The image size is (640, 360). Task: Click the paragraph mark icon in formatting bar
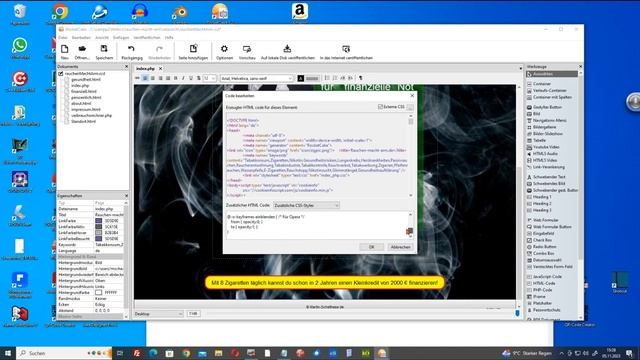tap(360, 78)
